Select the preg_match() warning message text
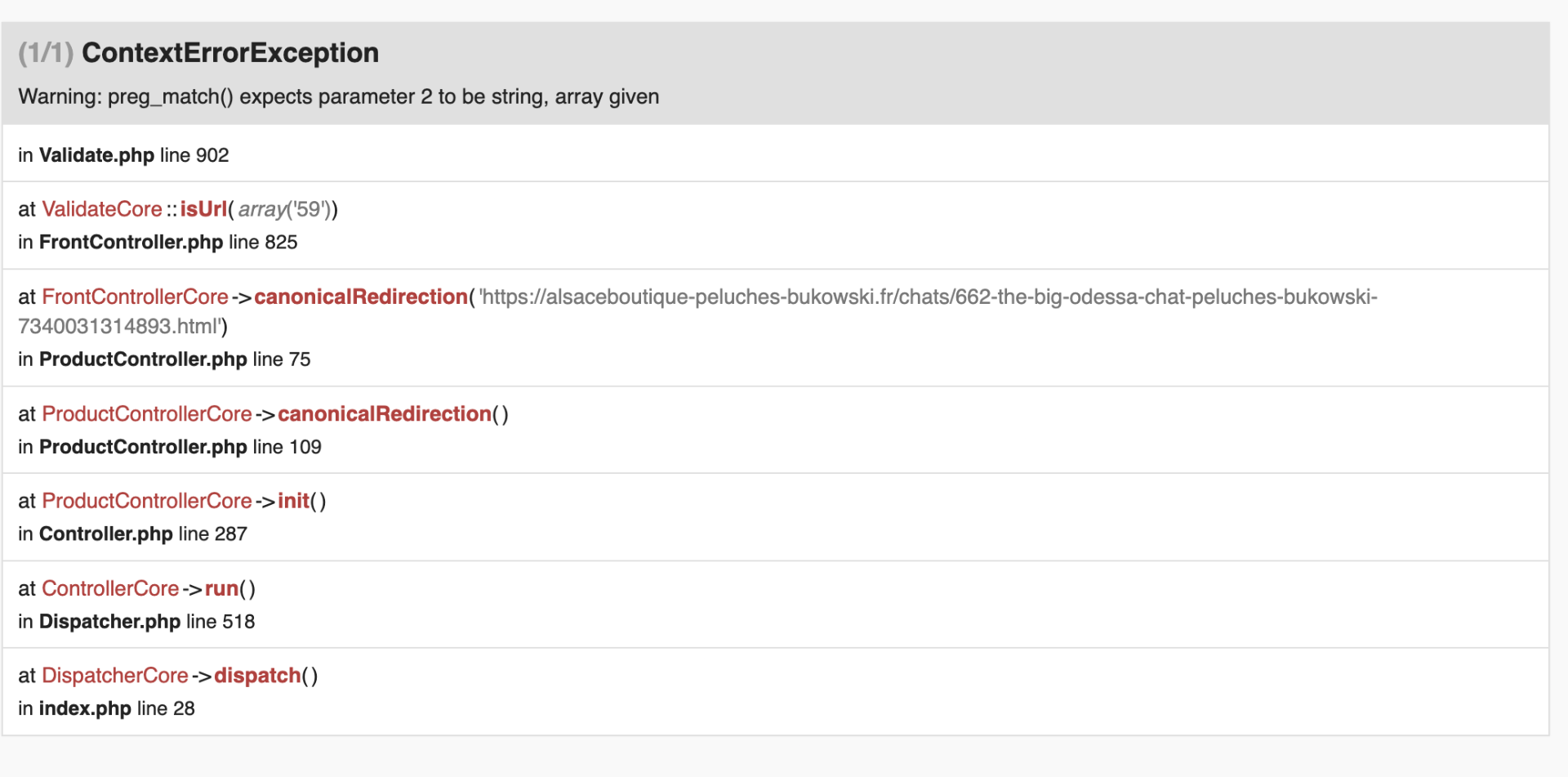1568x777 pixels. tap(339, 96)
